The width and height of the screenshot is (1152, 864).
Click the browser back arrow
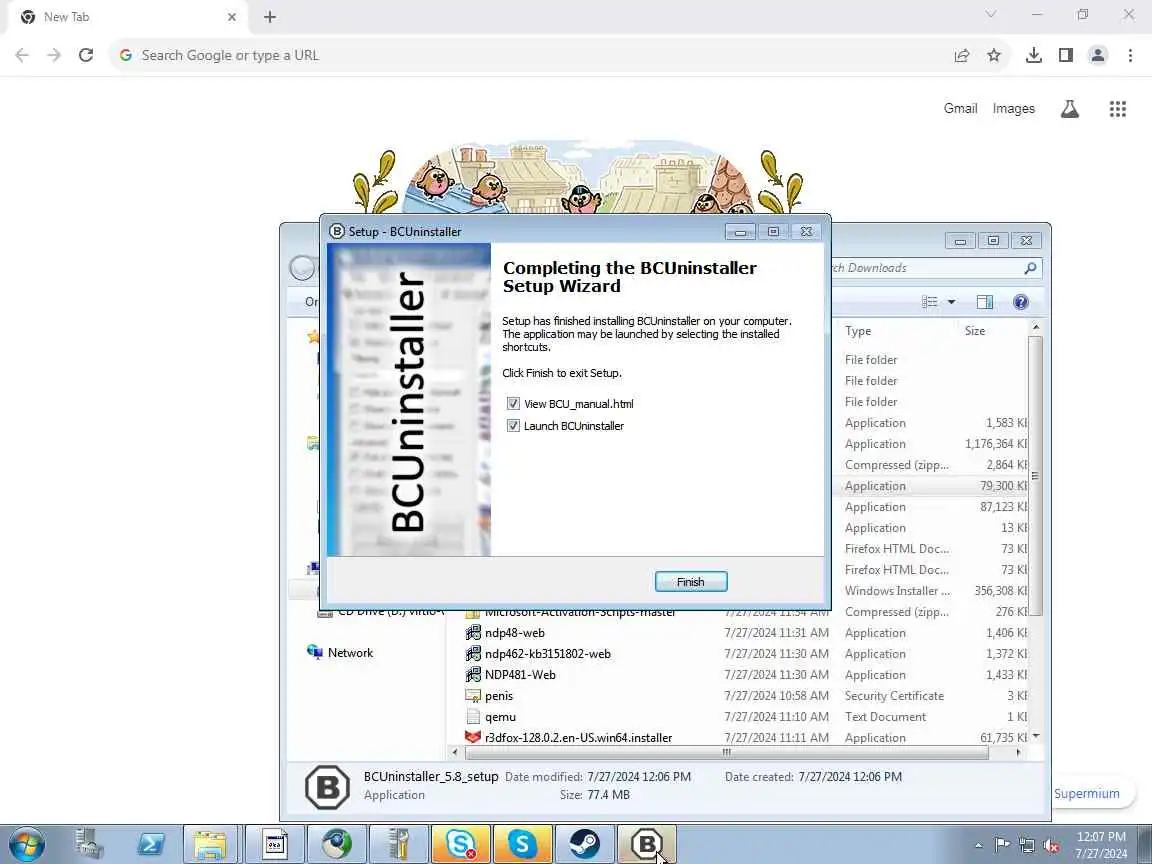click(22, 55)
